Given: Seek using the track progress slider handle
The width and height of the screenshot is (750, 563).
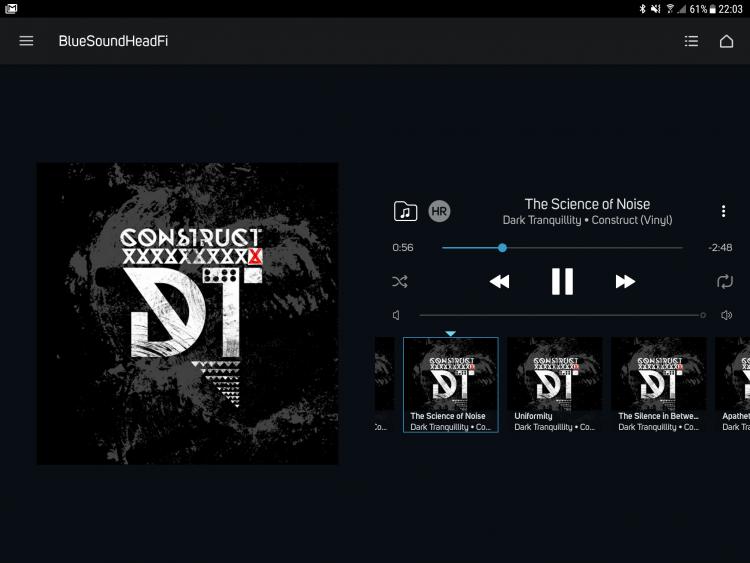Looking at the screenshot, I should (x=502, y=248).
